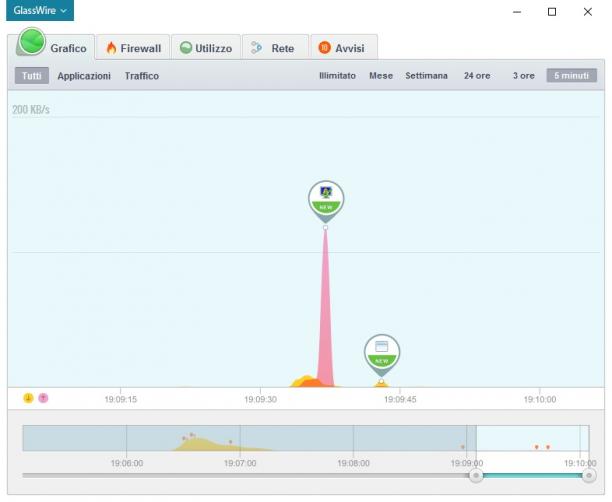Click the 19:09:15 time axis label
Screen dimensions: 612x502
(x=121, y=399)
